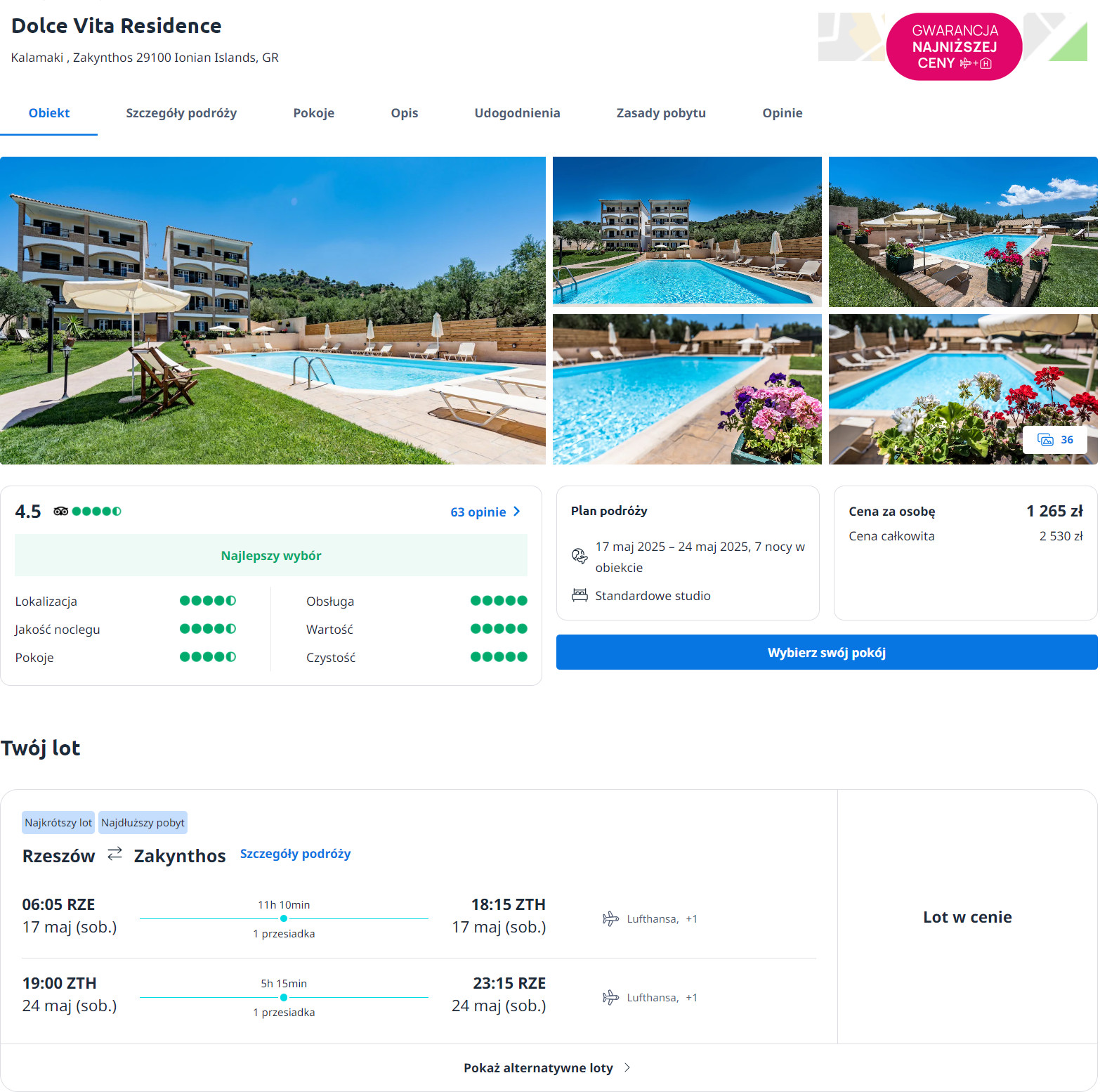1100x1092 pixels.
Task: Open the large main hotel pool photo
Action: point(273,310)
